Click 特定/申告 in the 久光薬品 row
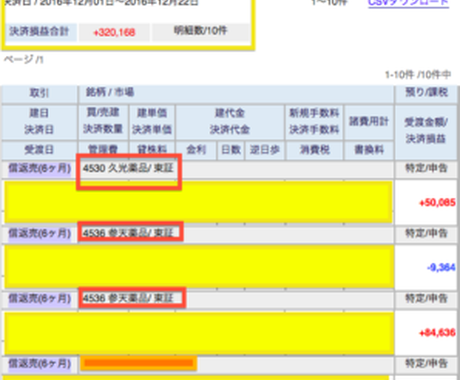Screen dimensions: 460x380 [x=426, y=168]
